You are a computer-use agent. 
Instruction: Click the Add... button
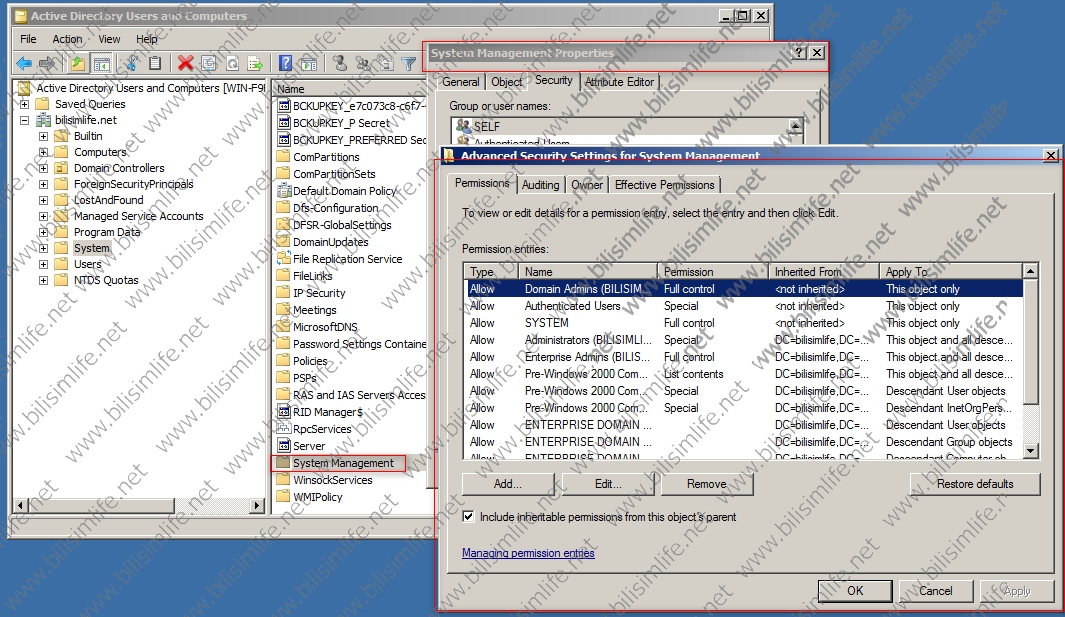point(508,484)
